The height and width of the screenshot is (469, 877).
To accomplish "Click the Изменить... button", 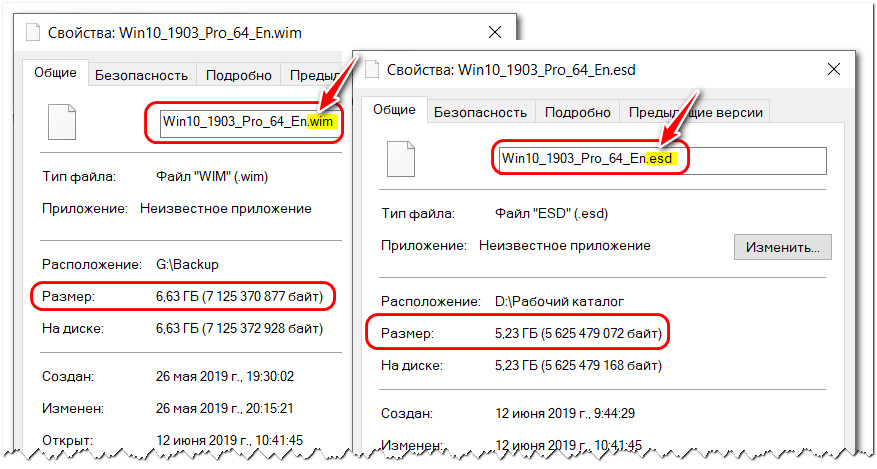I will coord(782,247).
